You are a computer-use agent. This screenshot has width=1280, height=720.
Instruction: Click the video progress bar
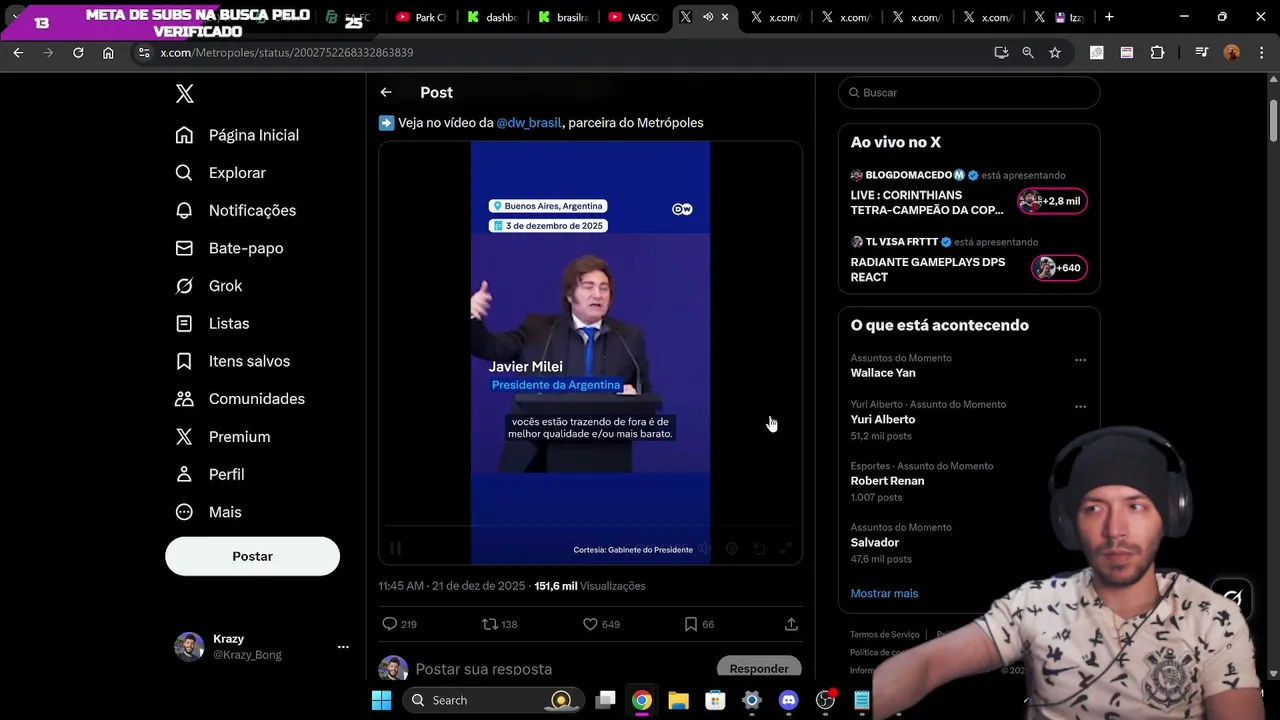590,526
